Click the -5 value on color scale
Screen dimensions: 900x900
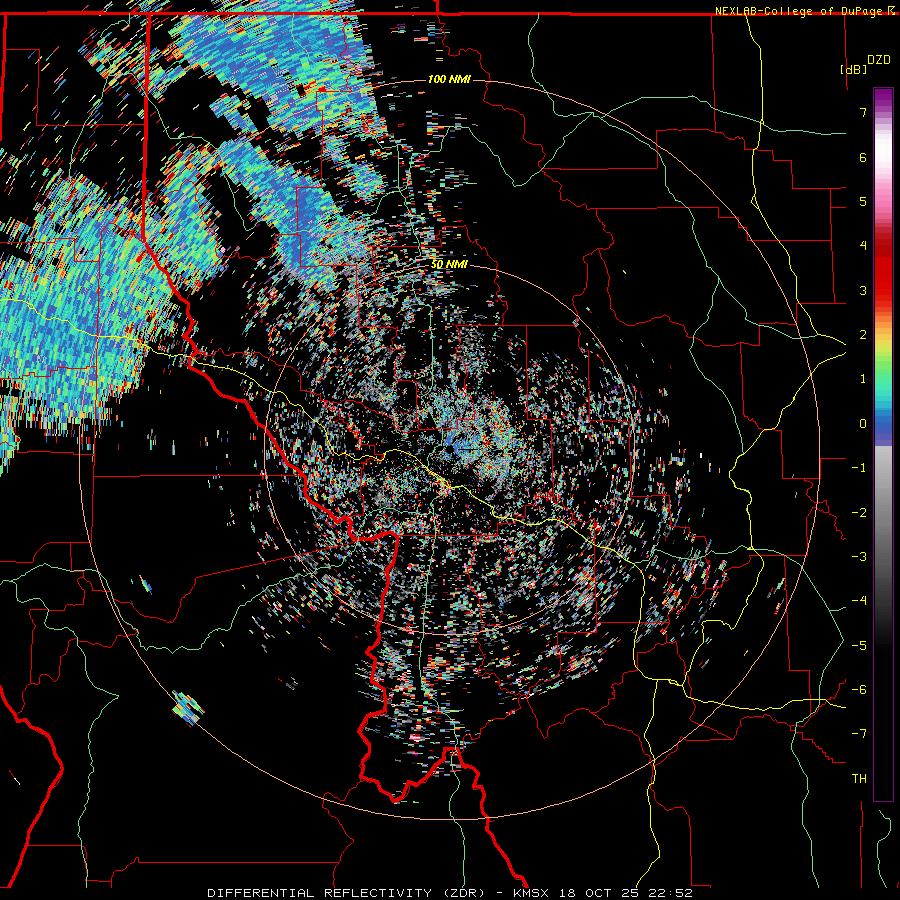click(859, 646)
